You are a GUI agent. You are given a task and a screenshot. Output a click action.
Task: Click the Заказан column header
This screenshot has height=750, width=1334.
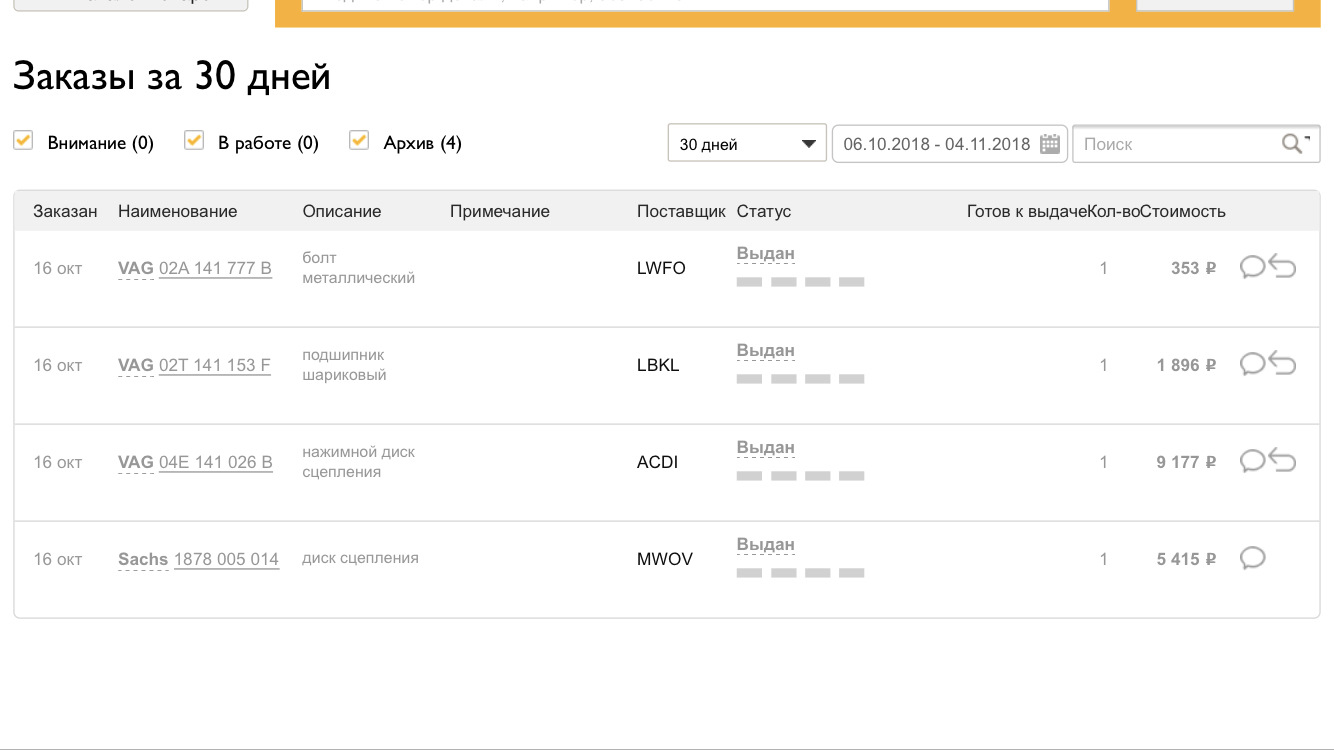[65, 211]
